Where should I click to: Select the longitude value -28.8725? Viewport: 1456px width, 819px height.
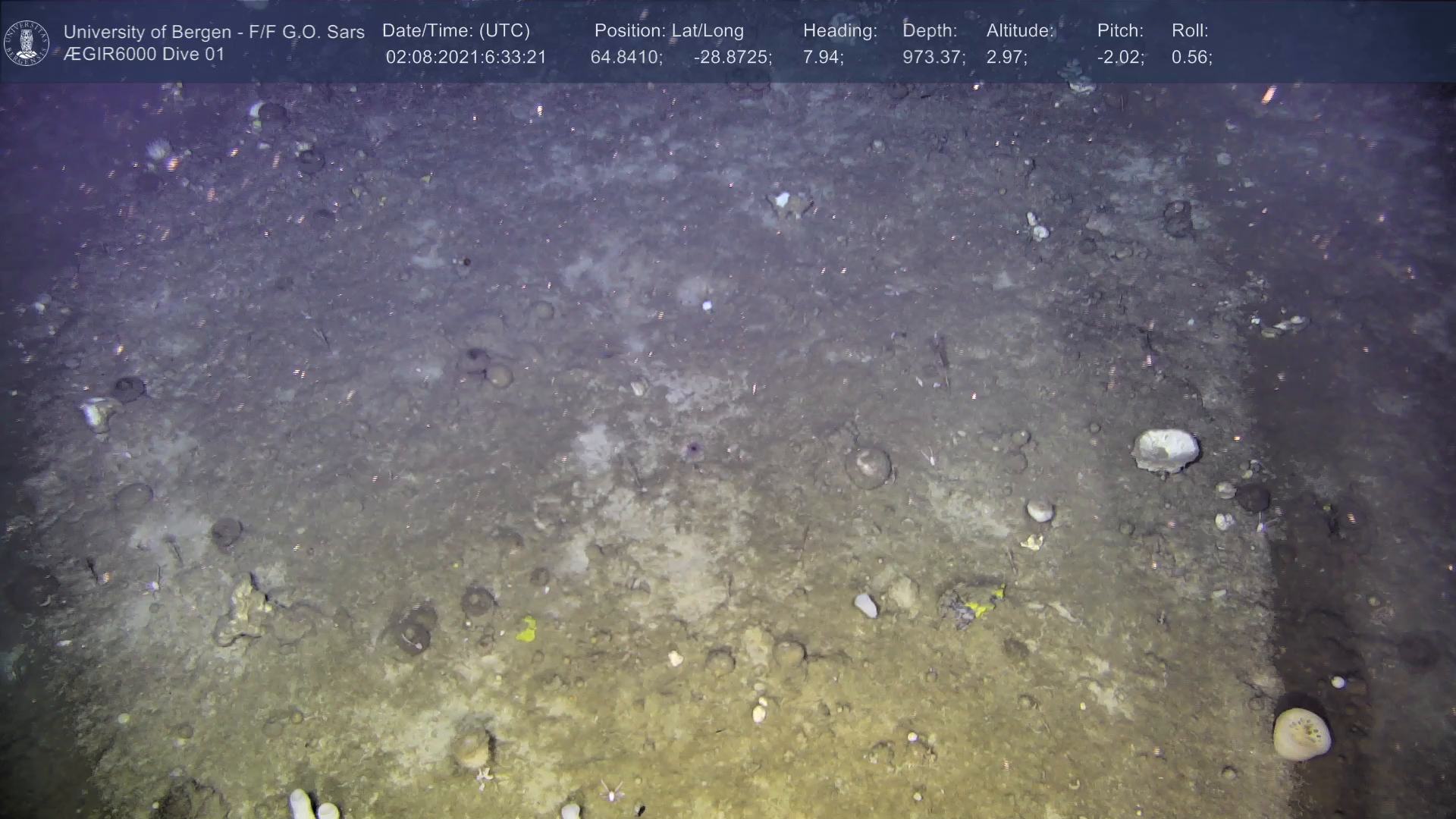[x=733, y=57]
